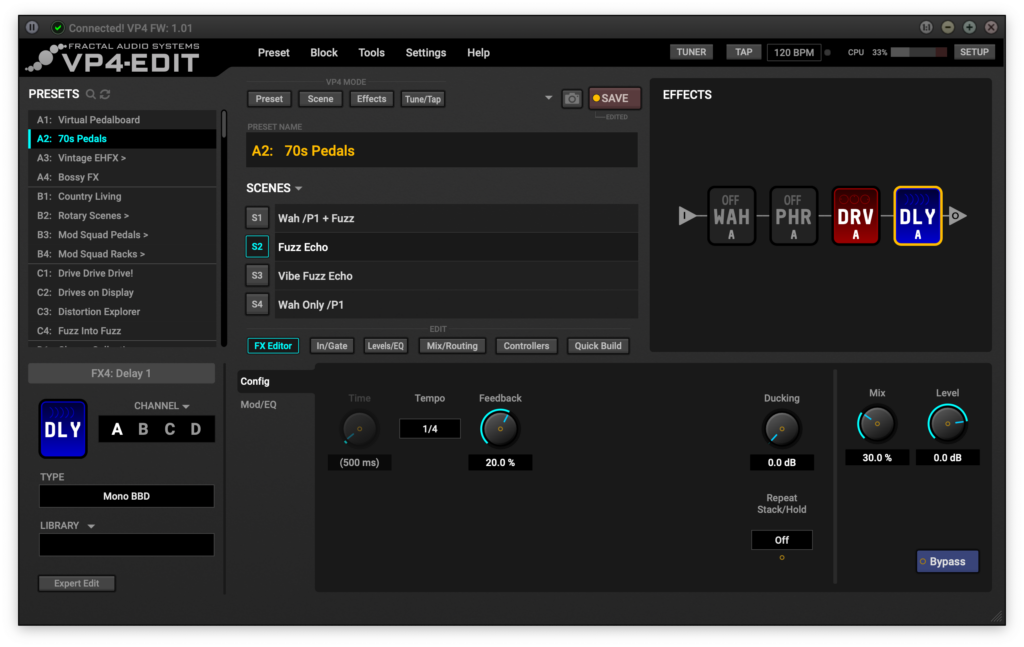Click the pause icon in title bar
Screen dimensions: 1024x647
point(32,27)
